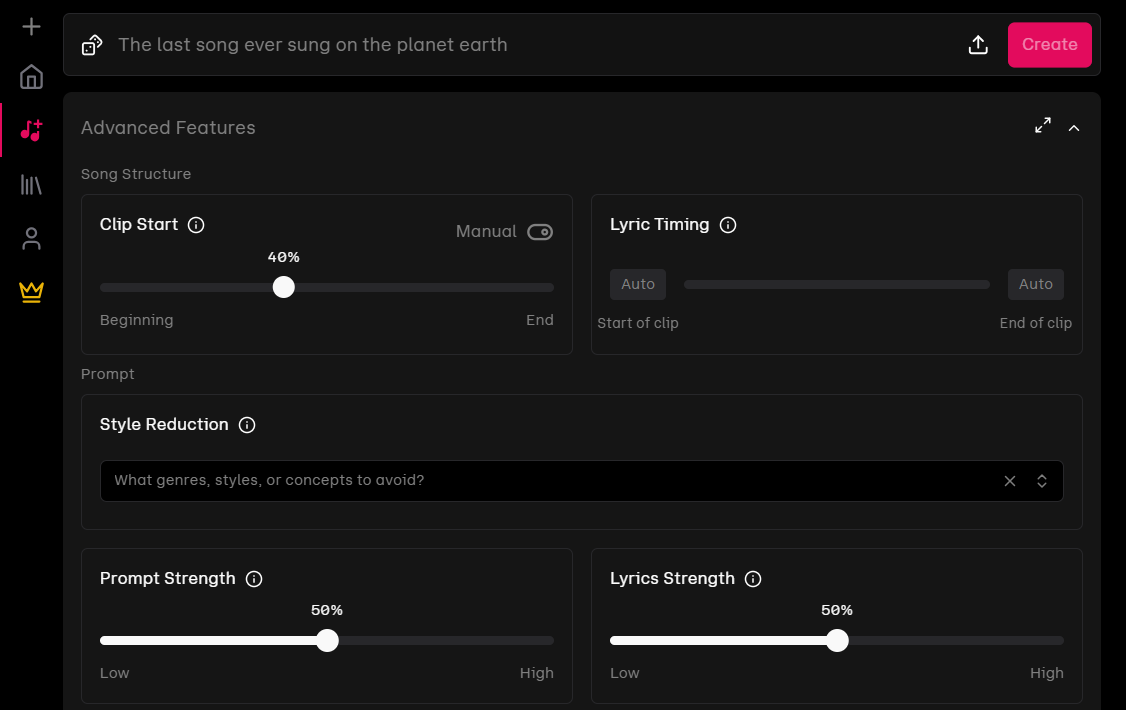The width and height of the screenshot is (1126, 710).
Task: Click the dice random prompt icon
Action: point(92,45)
